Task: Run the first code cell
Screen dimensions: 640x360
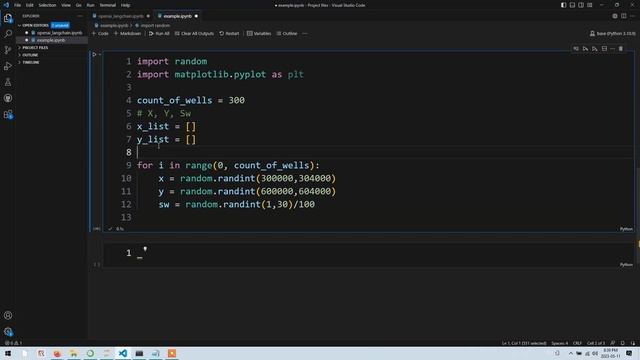Action: (94, 54)
